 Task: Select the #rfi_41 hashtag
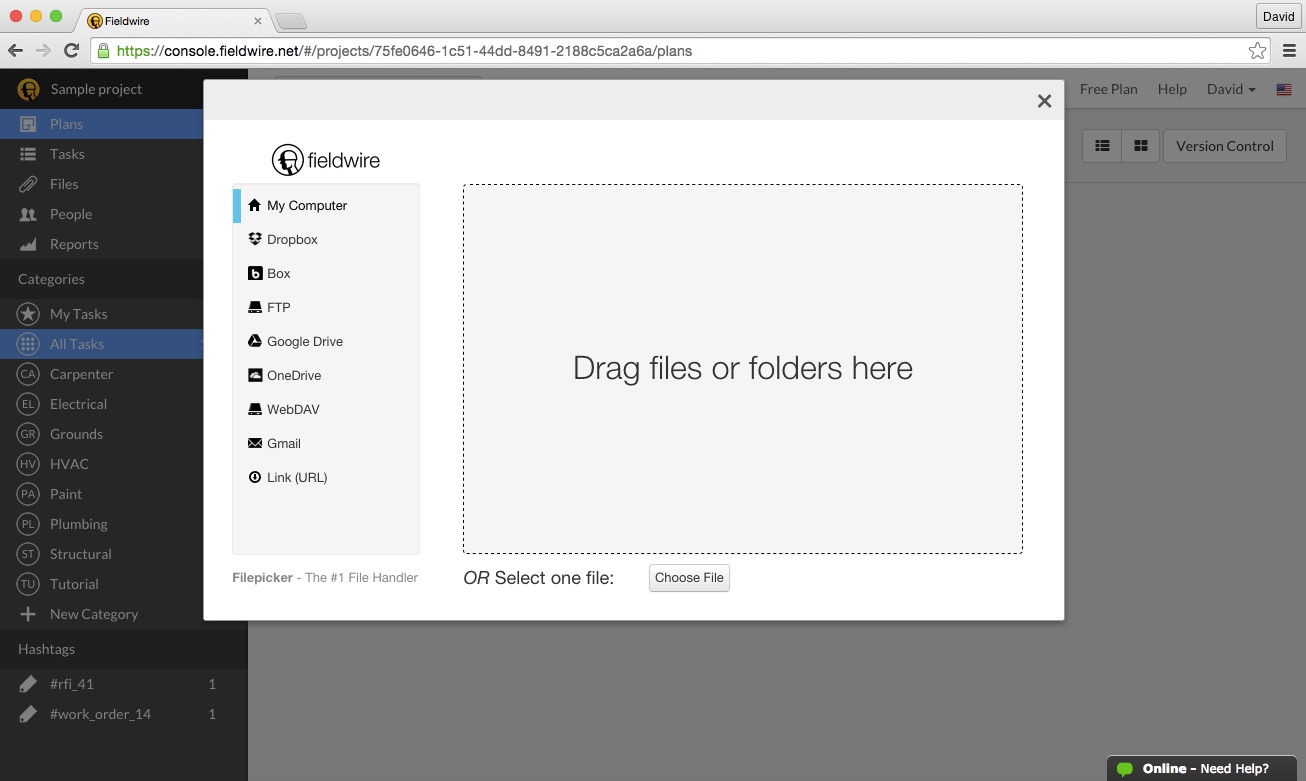click(x=123, y=684)
